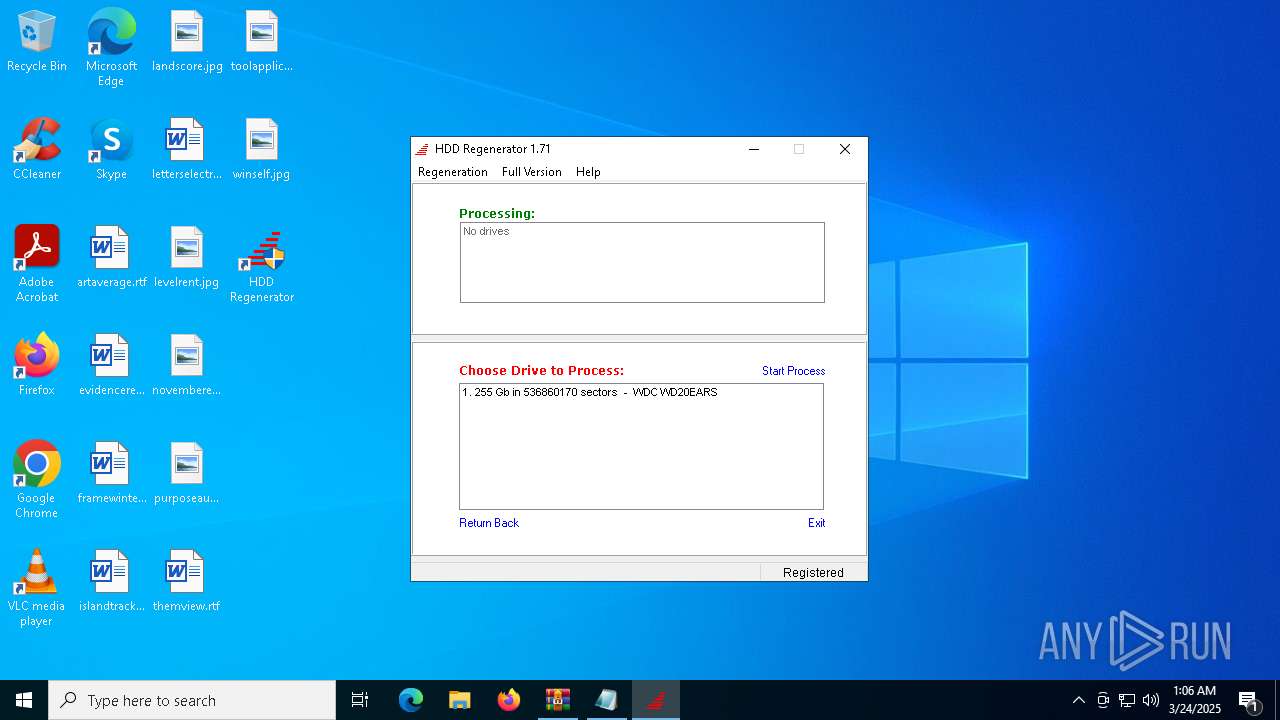Select the novembere... image file icon
Viewport: 1280px width, 720px height.
coord(187,366)
